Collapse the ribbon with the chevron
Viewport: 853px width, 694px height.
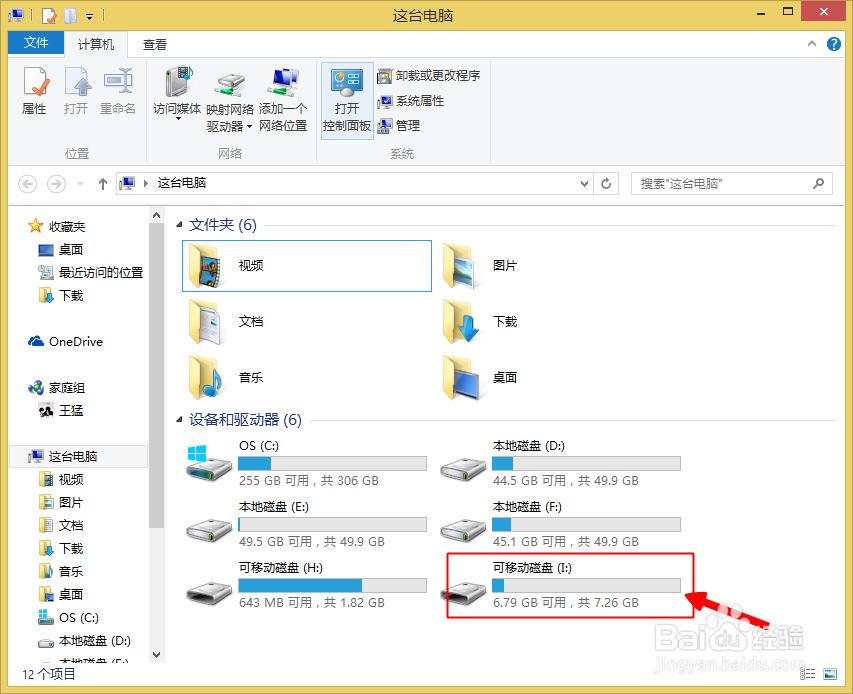pyautogui.click(x=812, y=44)
